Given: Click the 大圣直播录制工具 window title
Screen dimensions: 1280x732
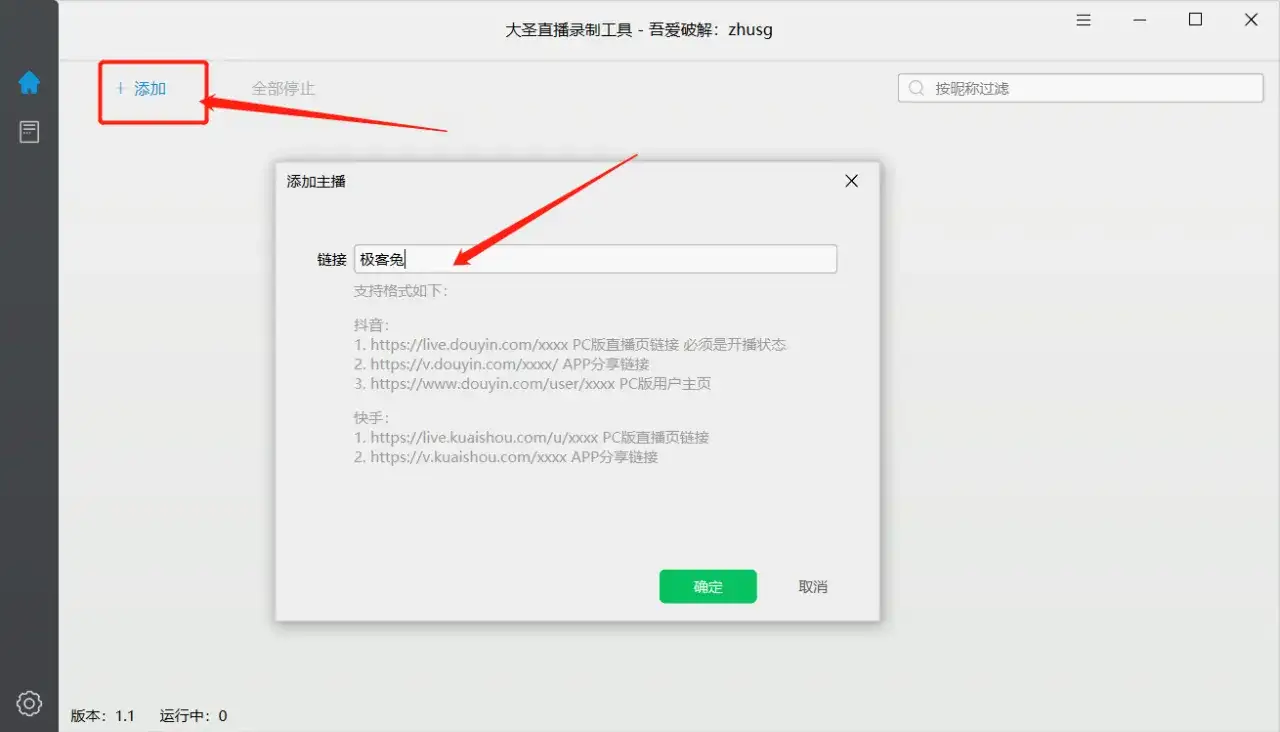Looking at the screenshot, I should click(639, 30).
